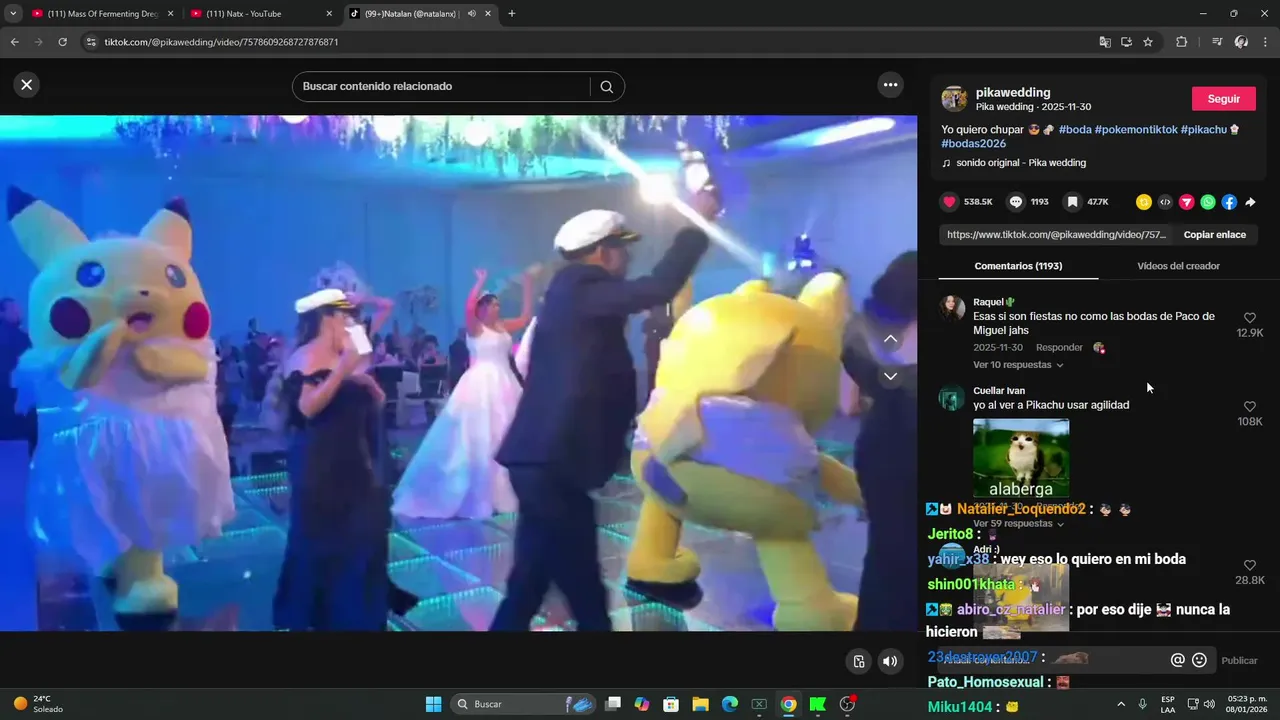The image size is (1280, 720).
Task: Copy the video link with Copiar enlace
Action: click(x=1215, y=235)
